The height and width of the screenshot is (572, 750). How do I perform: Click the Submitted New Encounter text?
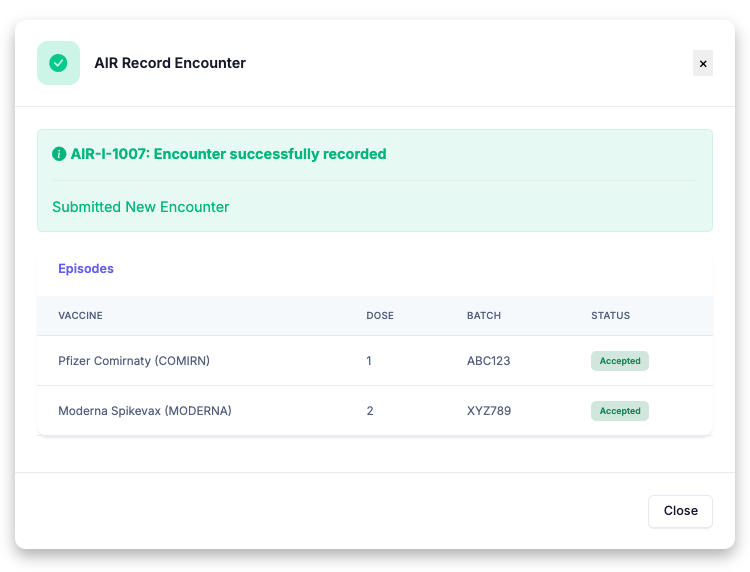pyautogui.click(x=141, y=207)
